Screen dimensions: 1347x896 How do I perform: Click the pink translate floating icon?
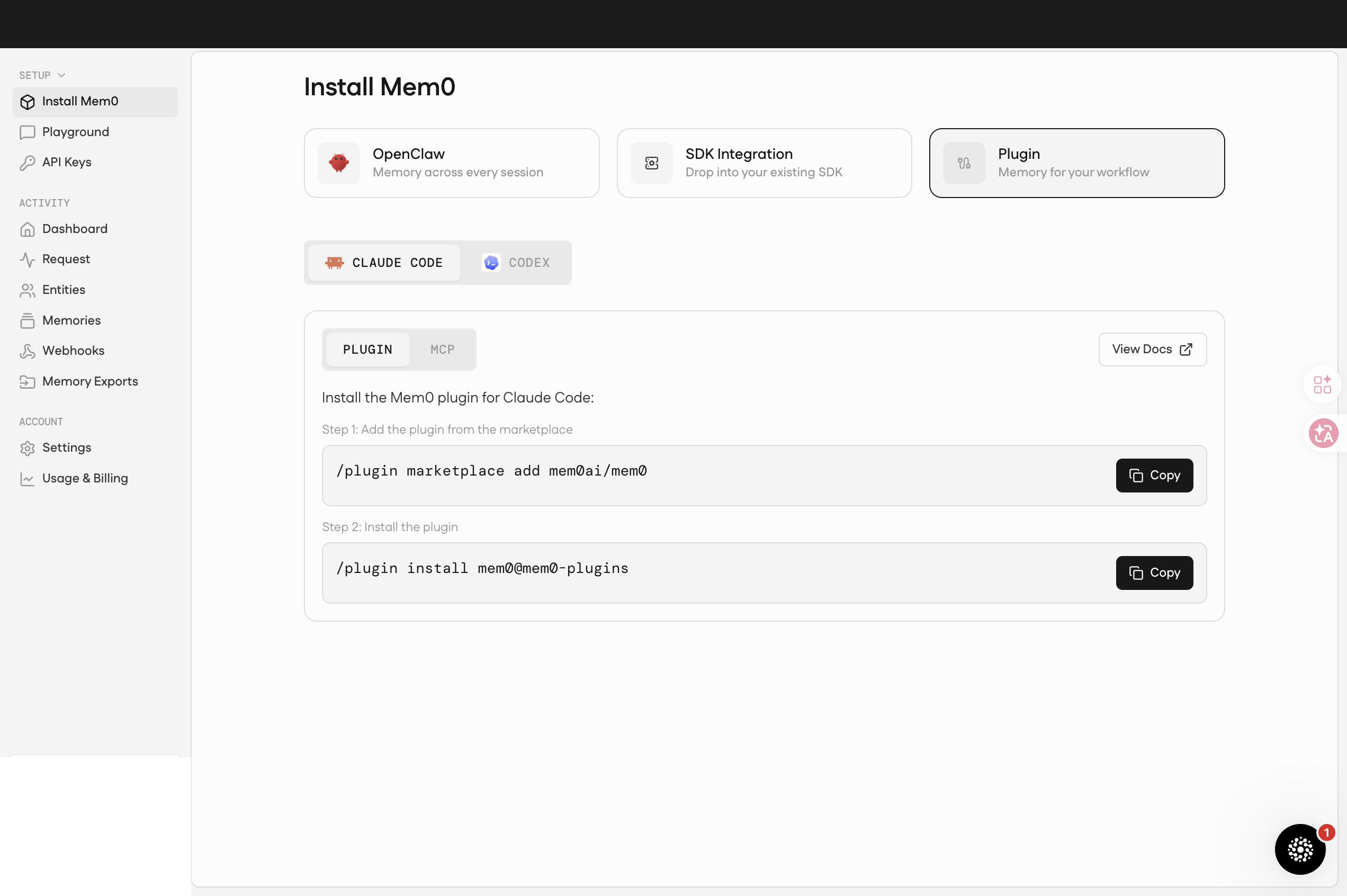click(1323, 433)
